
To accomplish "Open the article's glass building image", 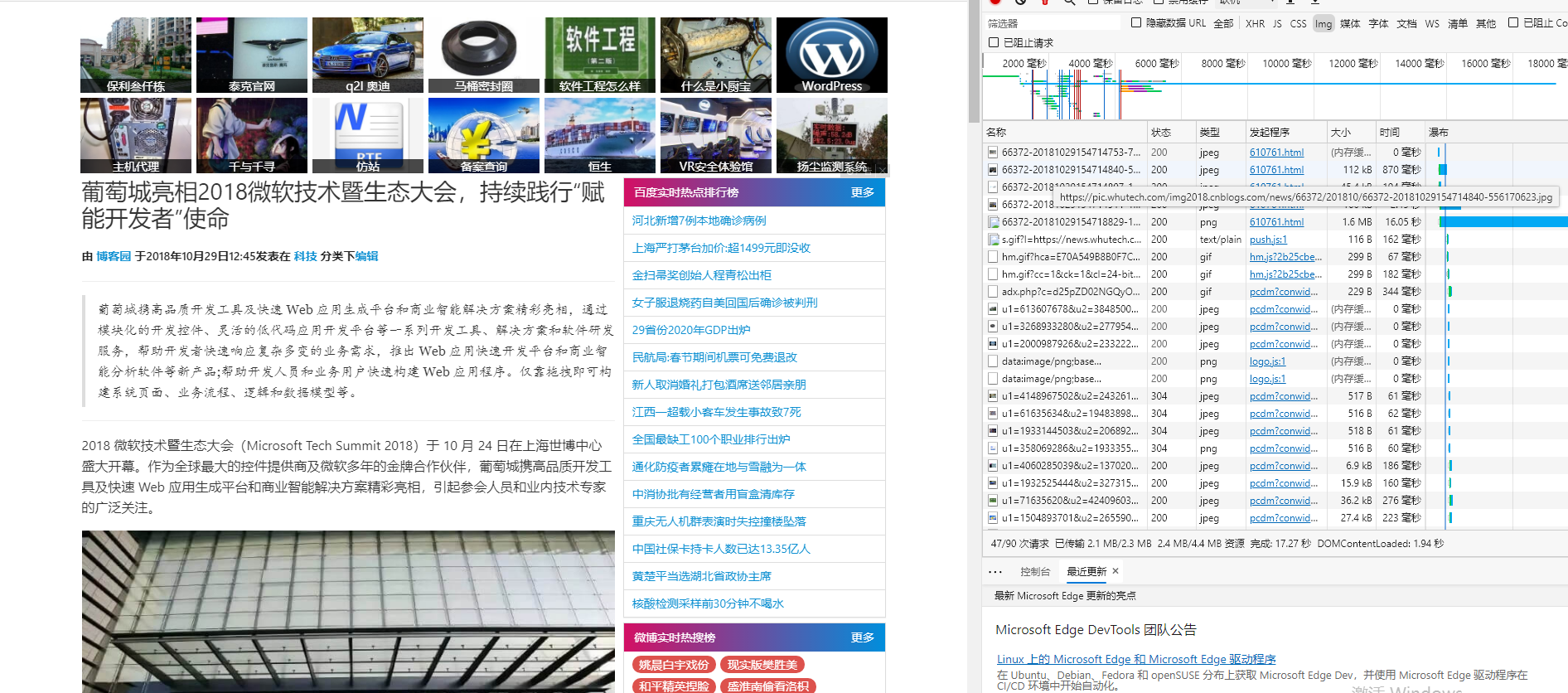I will 348,612.
